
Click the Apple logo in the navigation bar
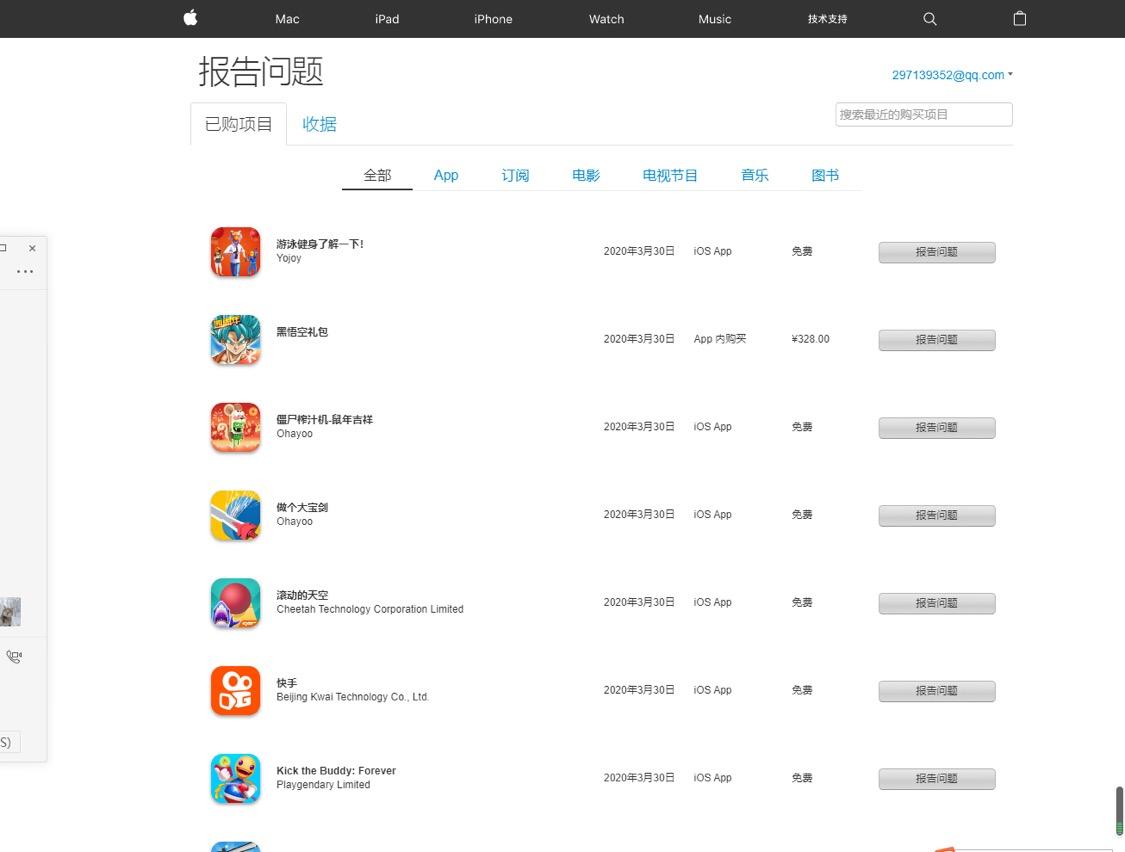tap(190, 18)
